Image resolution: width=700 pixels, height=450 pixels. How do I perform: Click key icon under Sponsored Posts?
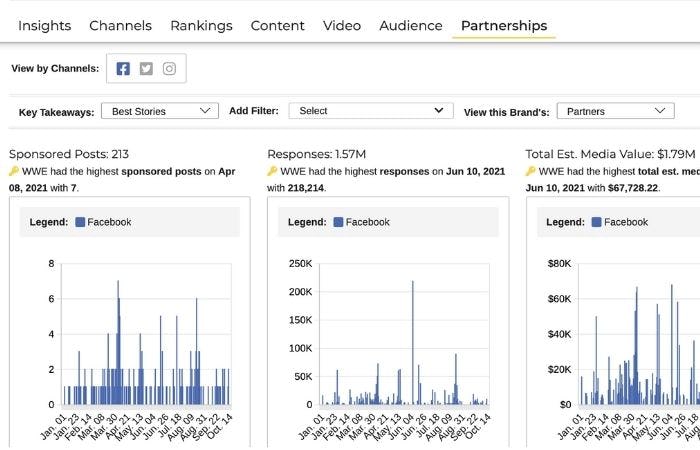click(14, 172)
